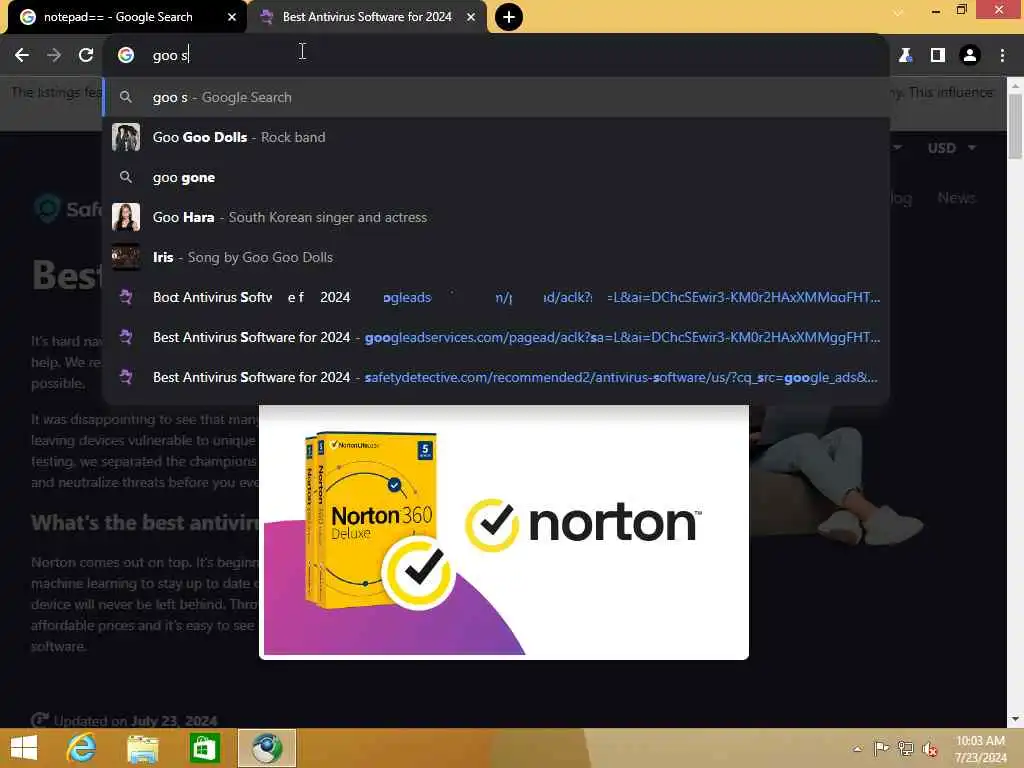This screenshot has height=768, width=1024.
Task: Close the Best Antivirus Software tab
Action: [x=471, y=17]
